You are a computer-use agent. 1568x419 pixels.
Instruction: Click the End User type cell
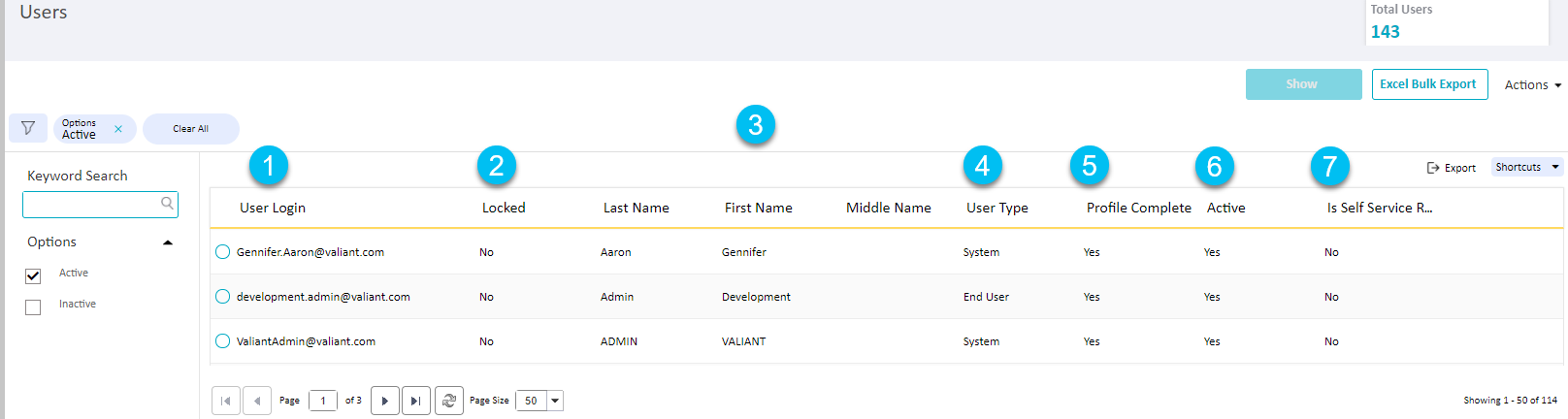[x=986, y=297]
